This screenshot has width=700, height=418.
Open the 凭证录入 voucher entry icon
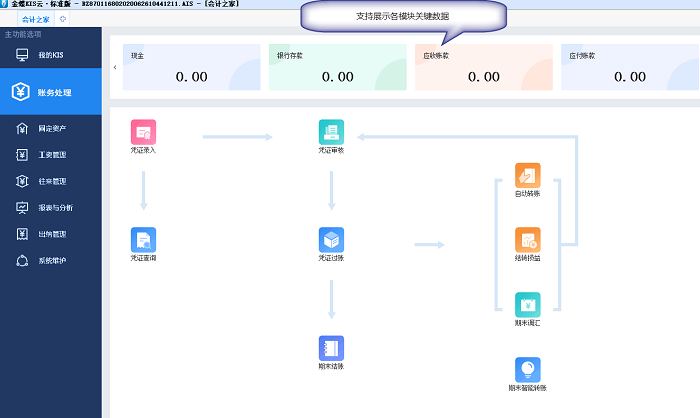tap(143, 132)
